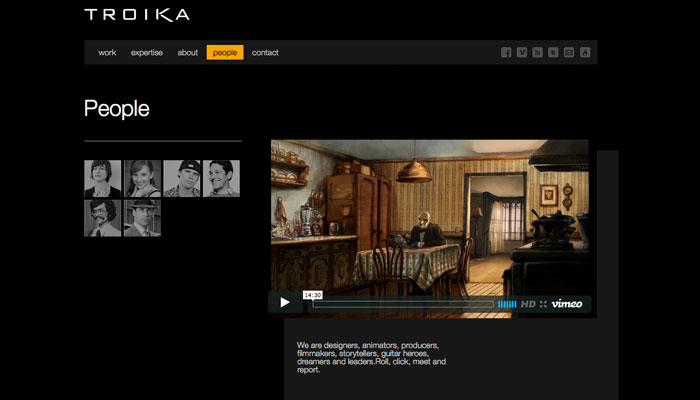Open the Twitter social icon
The width and height of the screenshot is (700, 400).
point(553,52)
